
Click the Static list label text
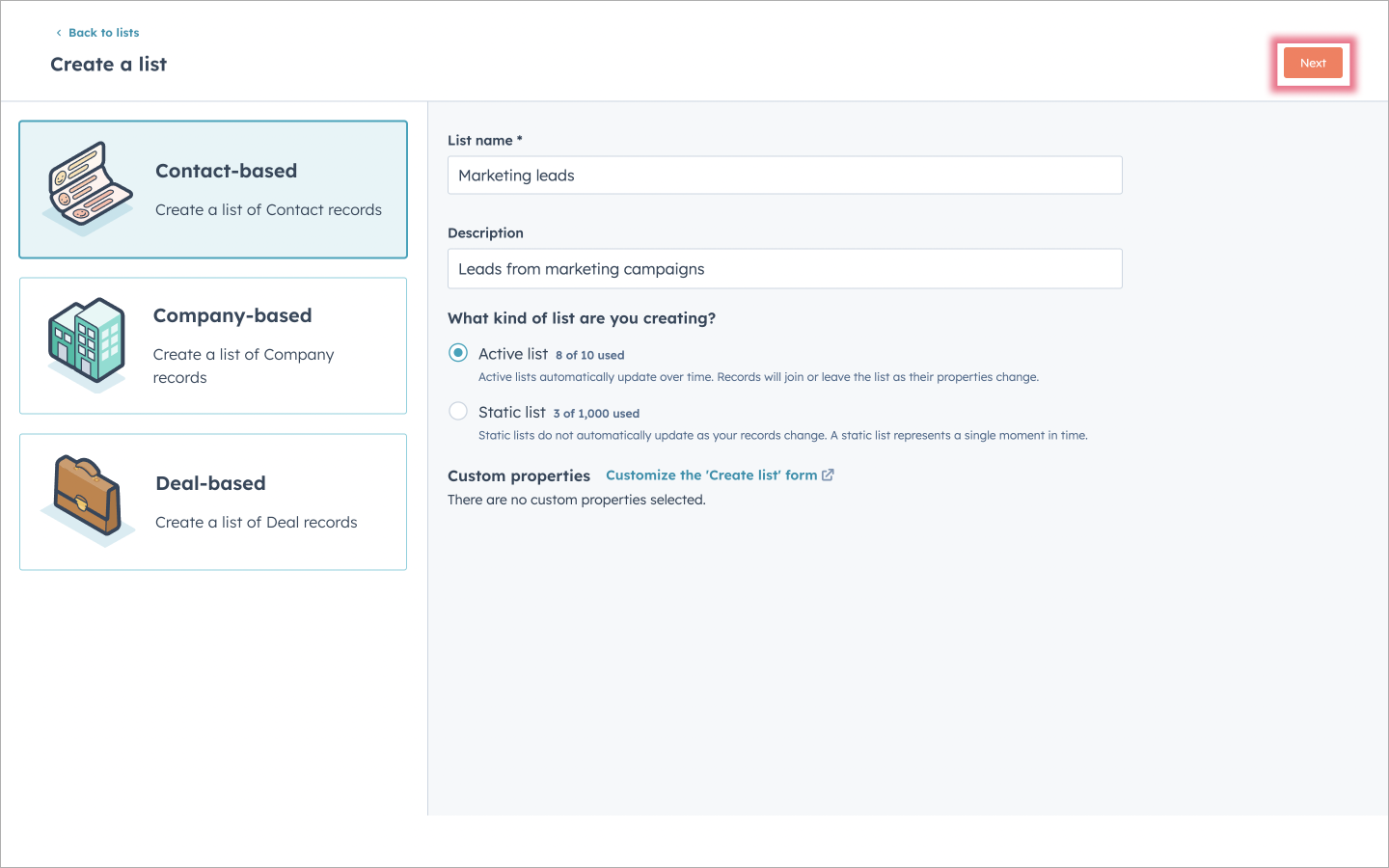pyautogui.click(x=512, y=412)
